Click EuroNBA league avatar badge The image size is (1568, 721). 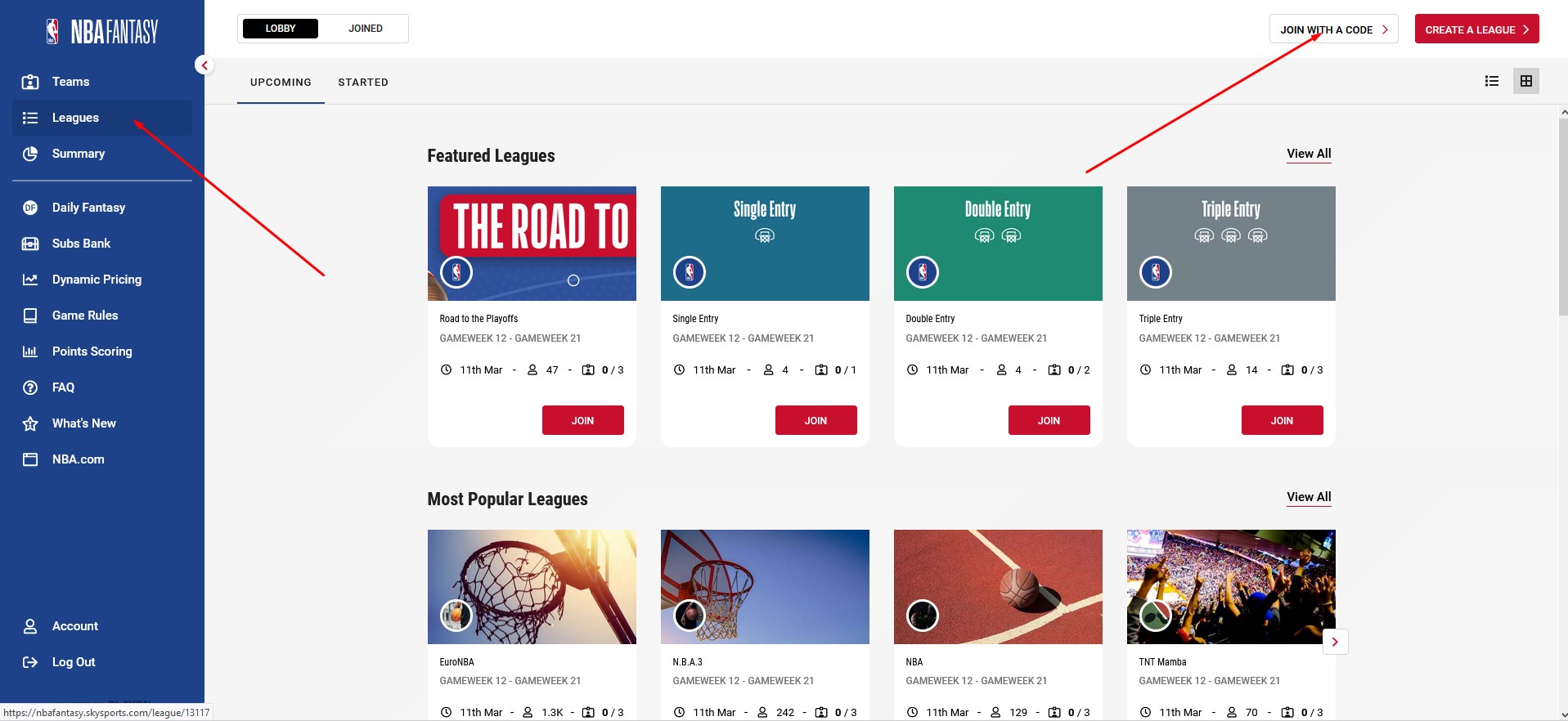point(456,616)
